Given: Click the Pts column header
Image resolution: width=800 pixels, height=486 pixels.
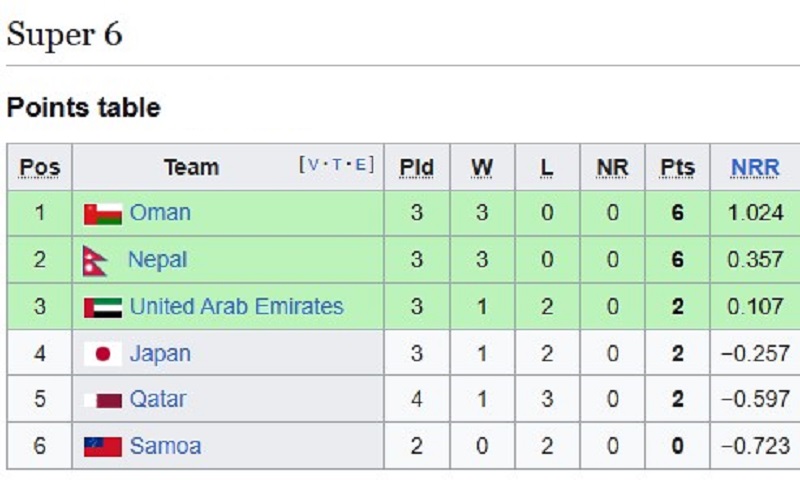Looking at the screenshot, I should tap(677, 167).
